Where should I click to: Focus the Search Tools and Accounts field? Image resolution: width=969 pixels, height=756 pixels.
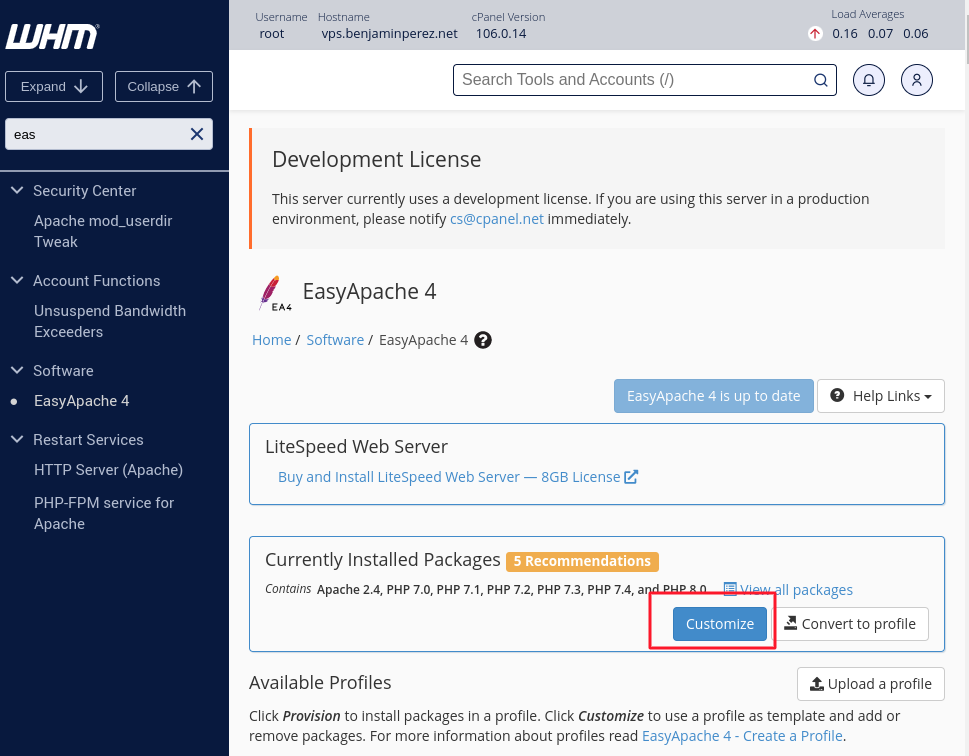[x=634, y=80]
